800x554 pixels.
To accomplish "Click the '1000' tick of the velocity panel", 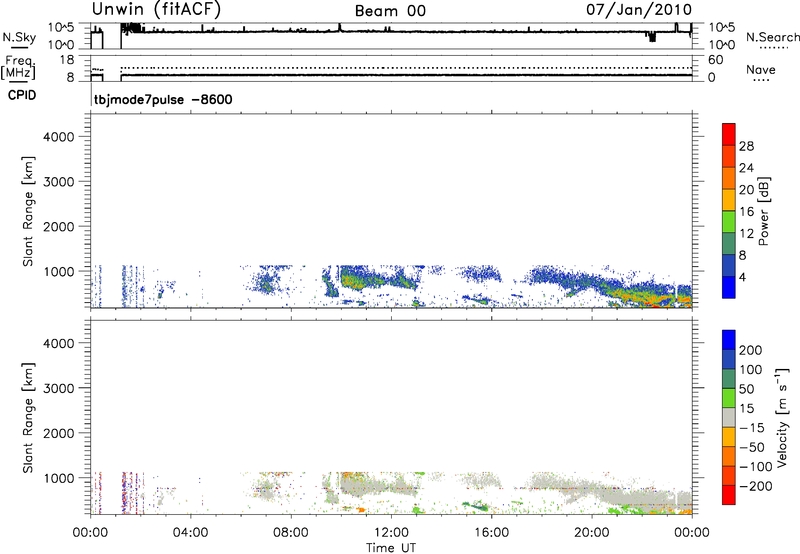I will 58,478.
